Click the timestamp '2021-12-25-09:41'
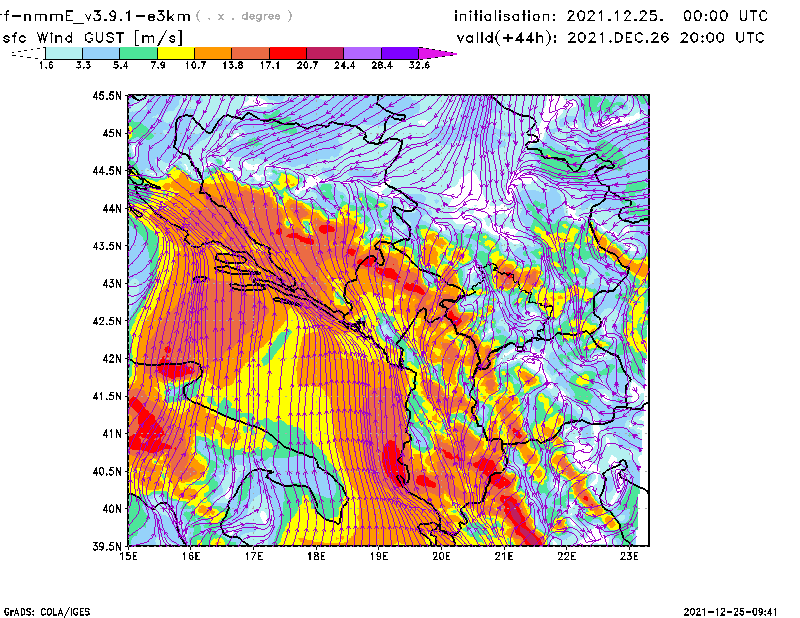This screenshot has width=800, height=618. click(730, 612)
